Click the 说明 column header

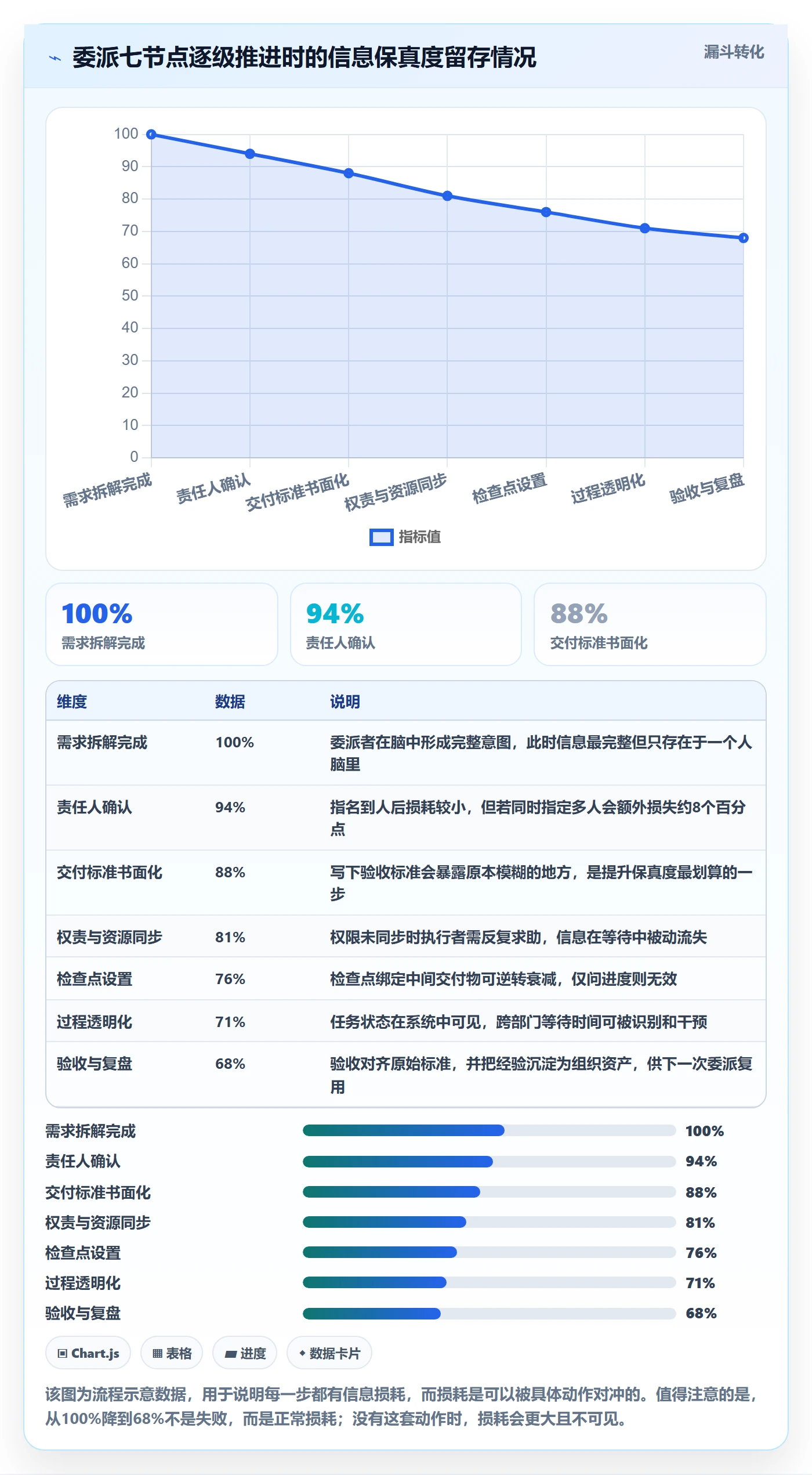pos(345,702)
